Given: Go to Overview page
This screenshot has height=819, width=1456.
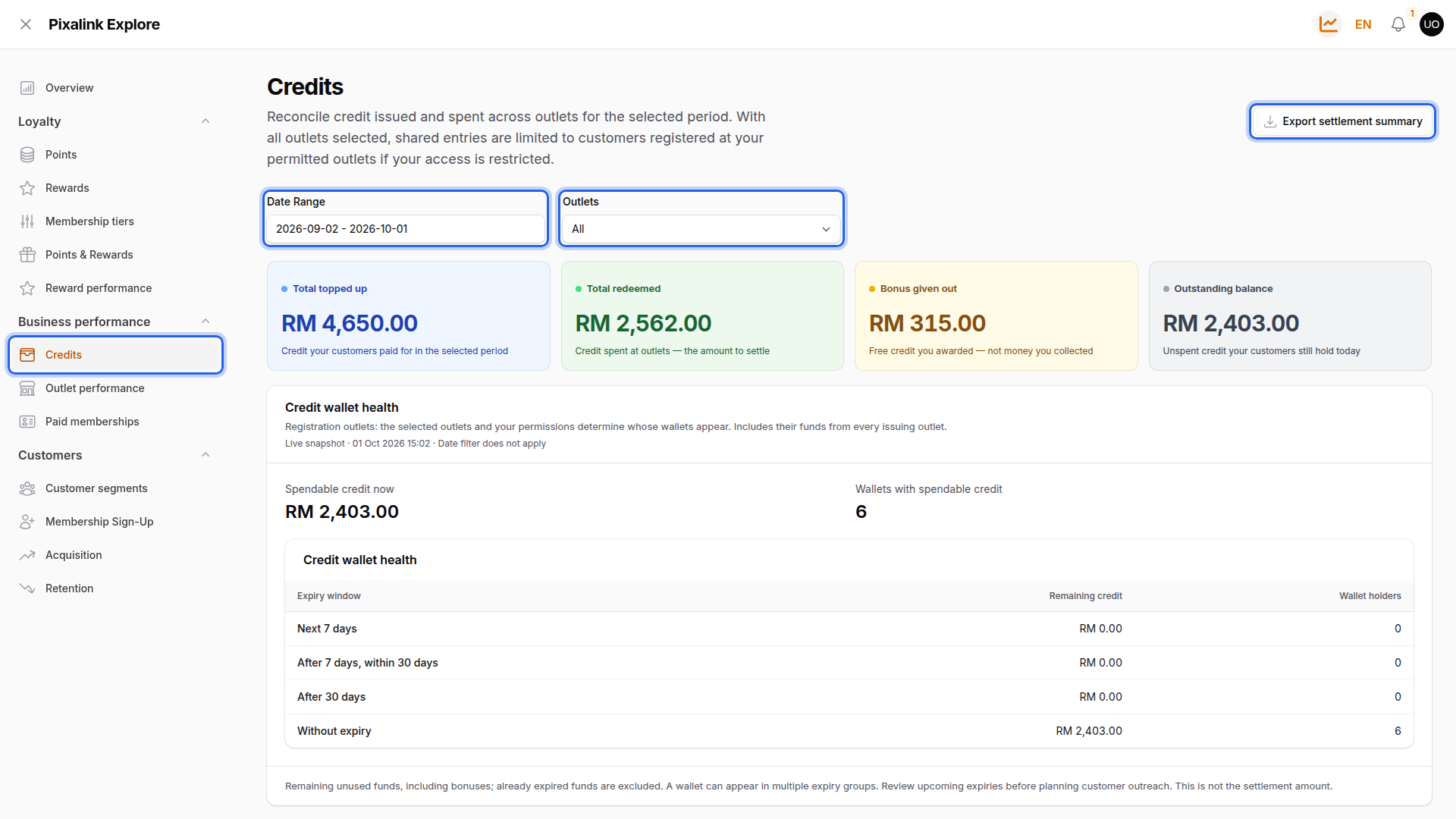Looking at the screenshot, I should [115, 88].
